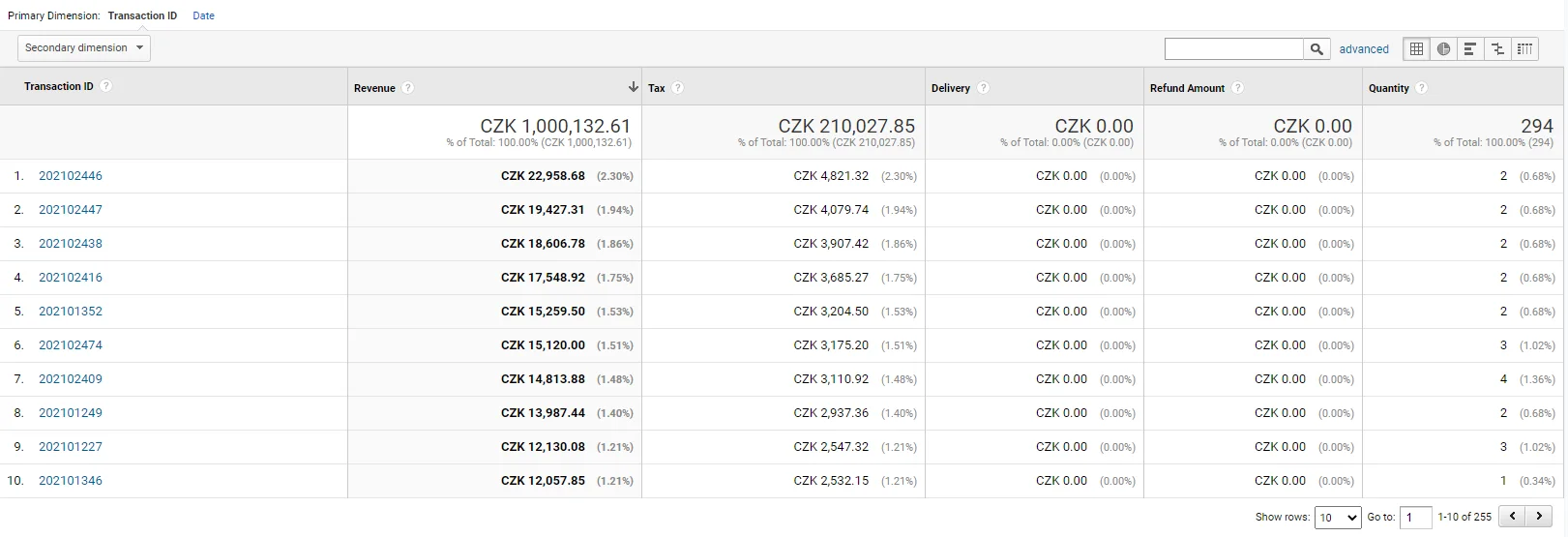This screenshot has width=1568, height=537.
Task: Select Transaction ID primary dimension
Action: point(142,15)
